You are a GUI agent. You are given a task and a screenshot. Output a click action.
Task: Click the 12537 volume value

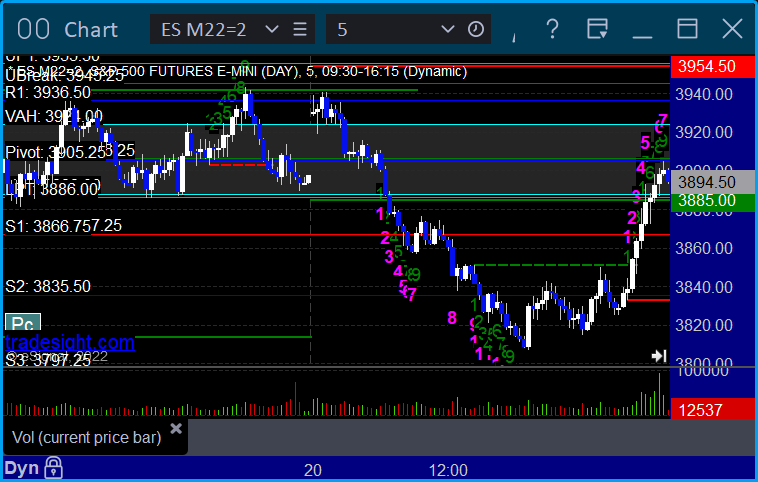(x=713, y=409)
